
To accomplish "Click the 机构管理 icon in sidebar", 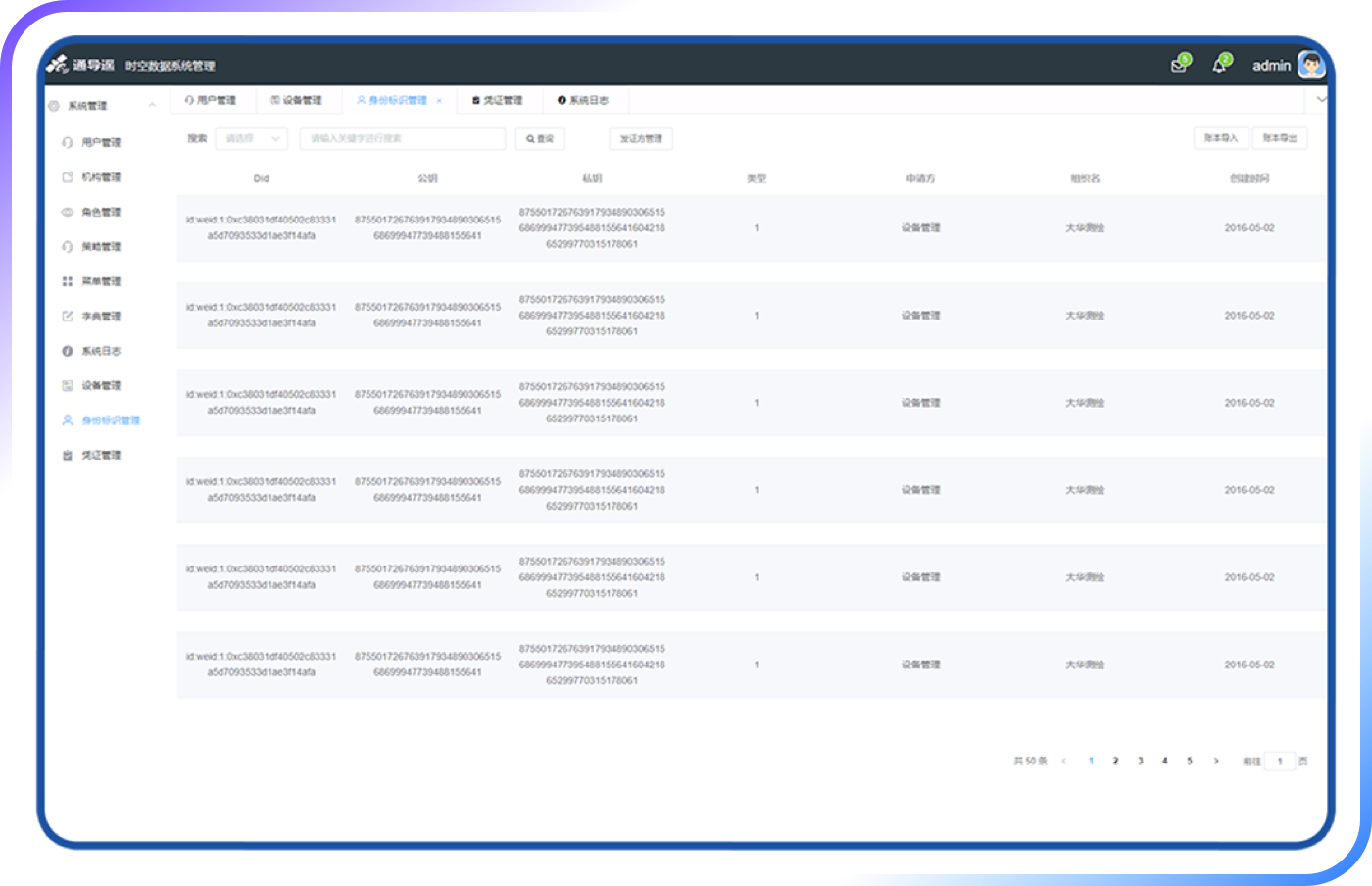I will (68, 177).
